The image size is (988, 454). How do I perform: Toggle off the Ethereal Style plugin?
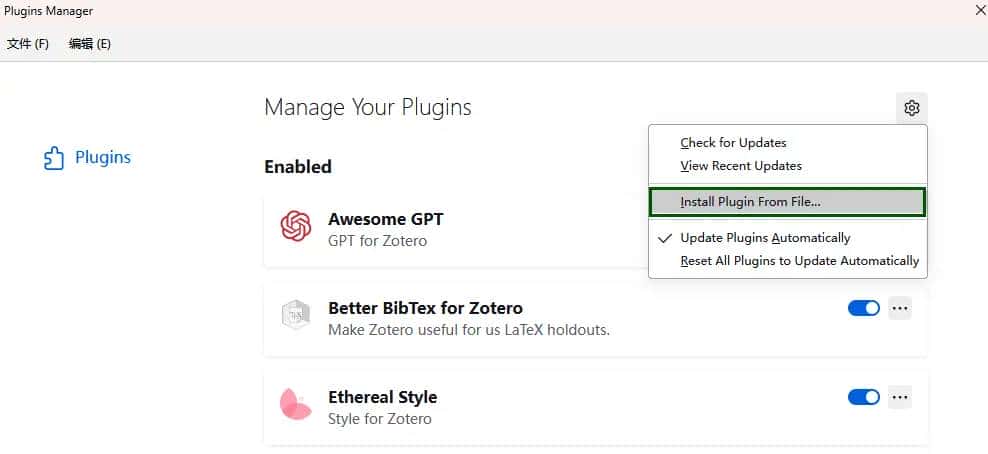863,397
